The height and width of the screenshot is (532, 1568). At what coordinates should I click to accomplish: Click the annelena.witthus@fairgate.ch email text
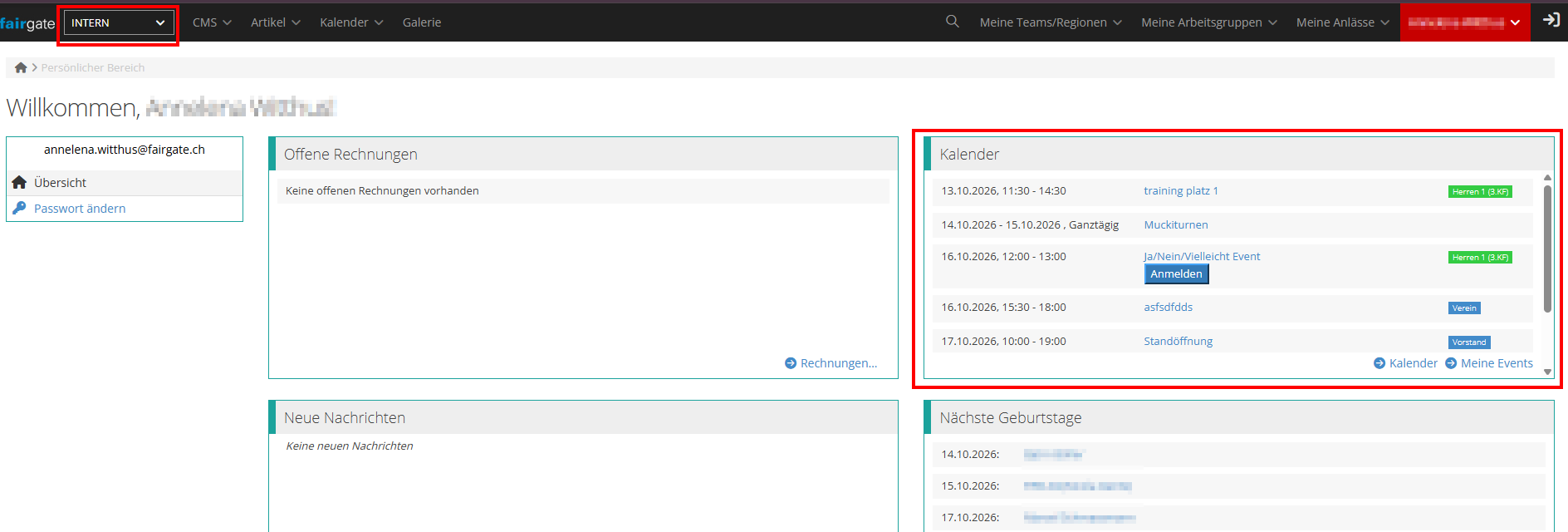(x=125, y=150)
